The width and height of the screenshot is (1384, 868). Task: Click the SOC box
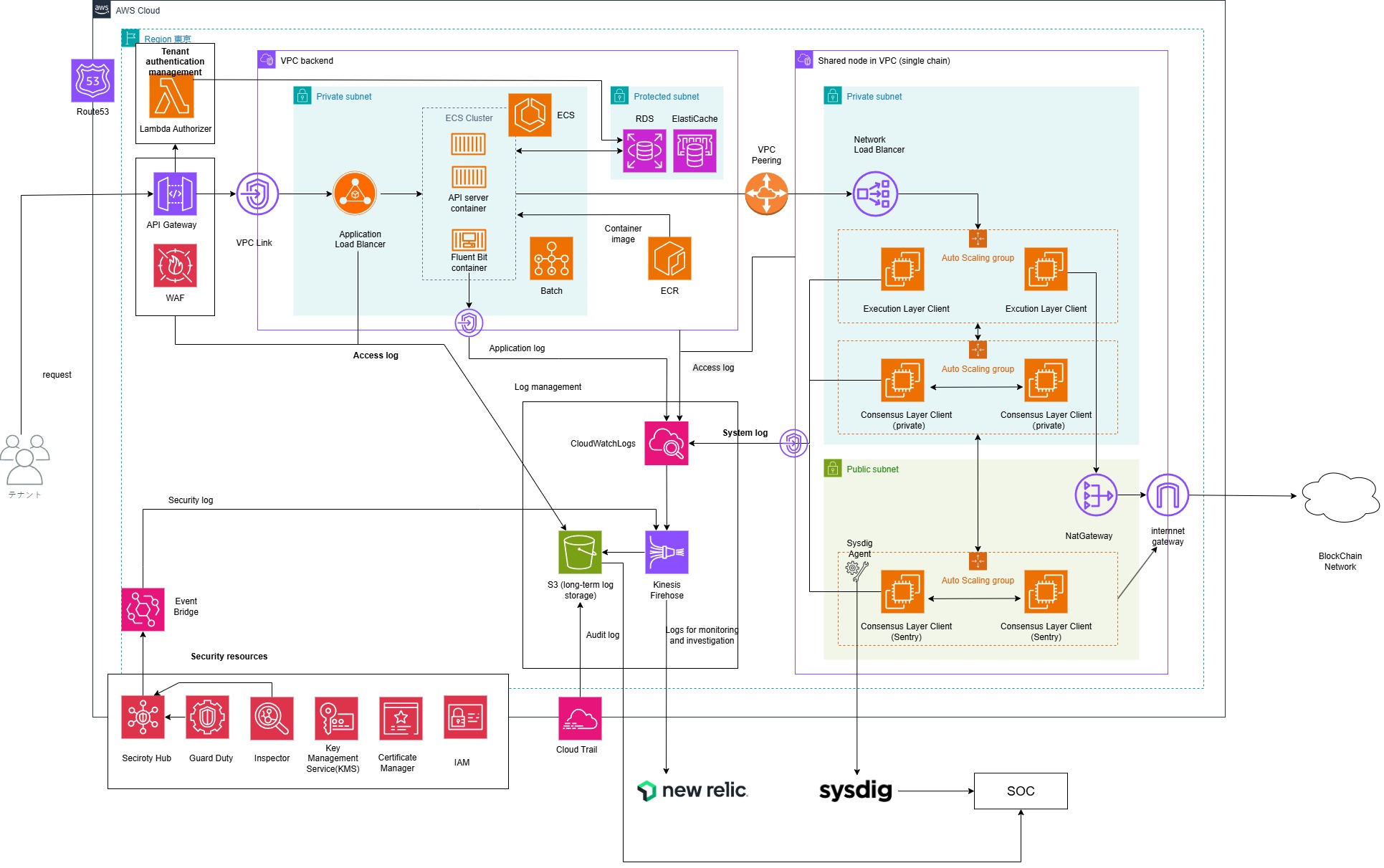click(1021, 791)
